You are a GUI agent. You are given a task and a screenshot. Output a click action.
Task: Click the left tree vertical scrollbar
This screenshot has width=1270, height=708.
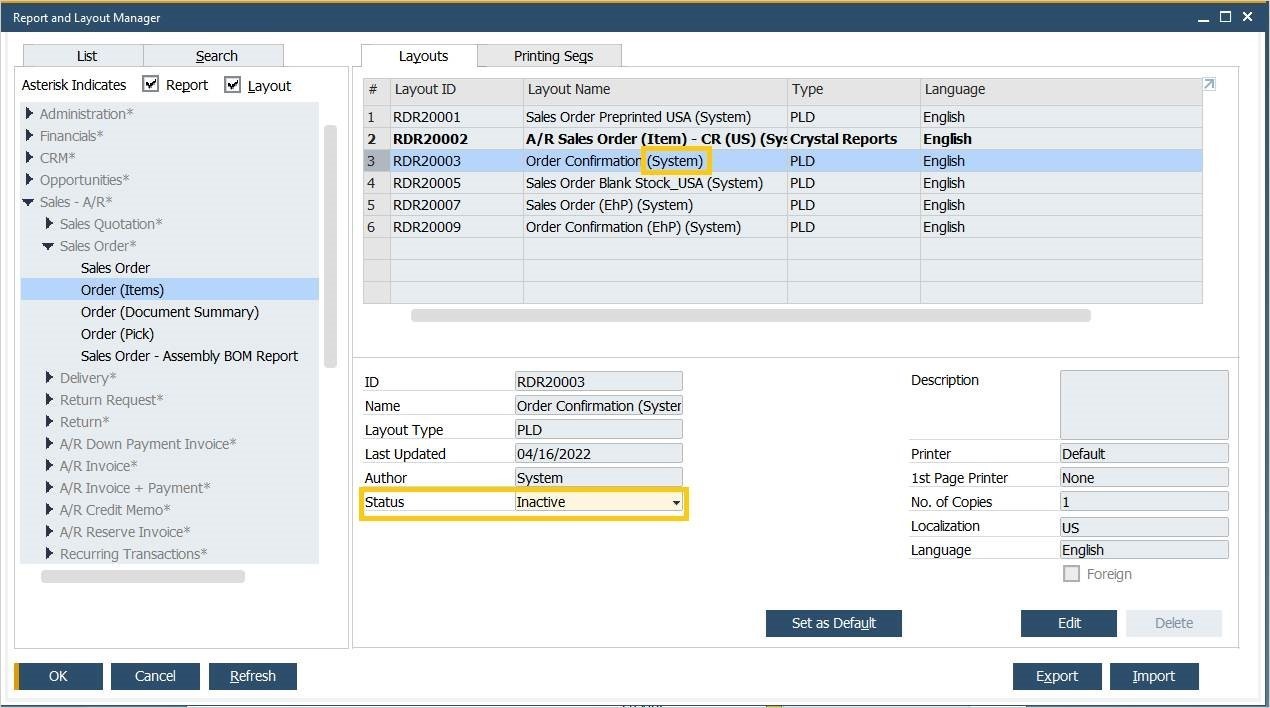point(330,245)
